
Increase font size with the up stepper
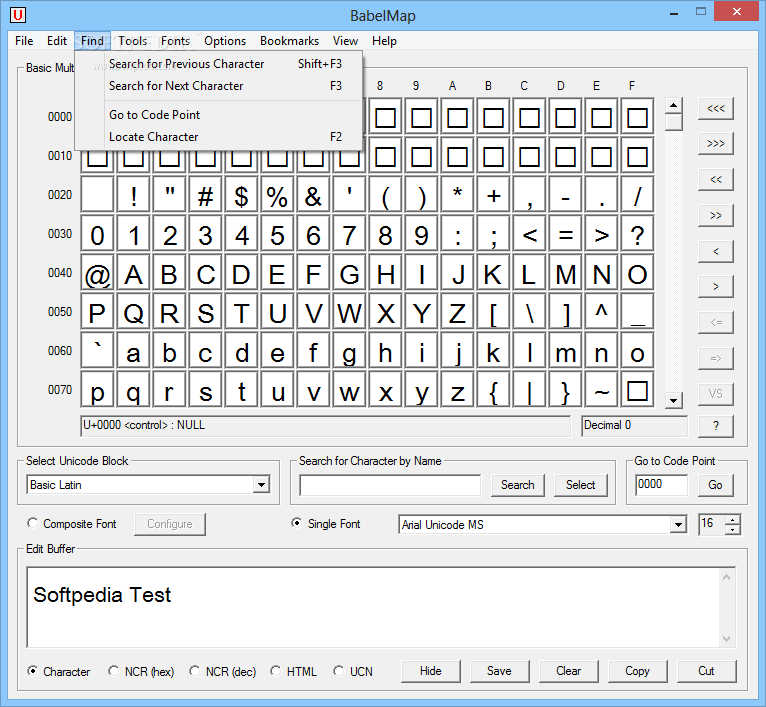pos(732,520)
